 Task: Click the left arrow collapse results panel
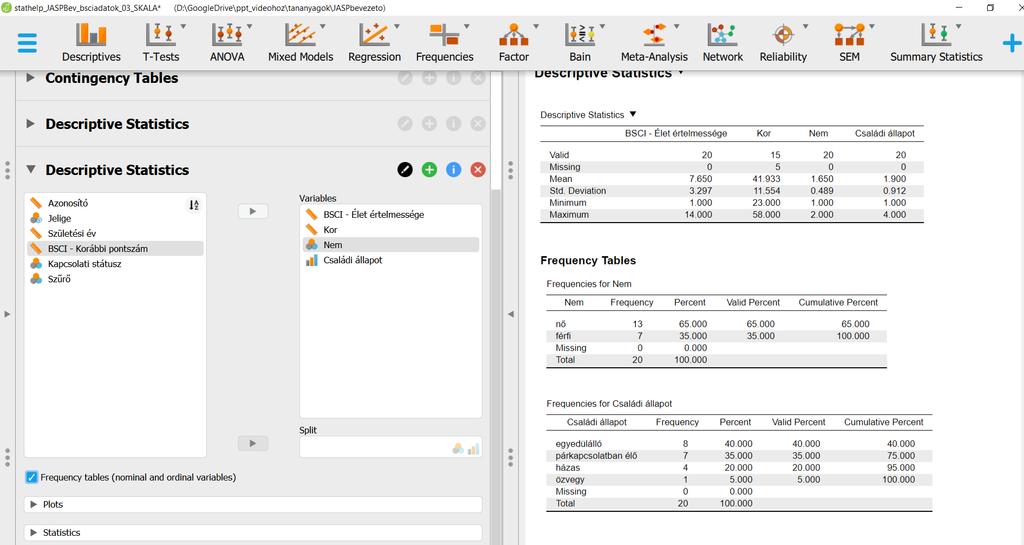pos(511,314)
